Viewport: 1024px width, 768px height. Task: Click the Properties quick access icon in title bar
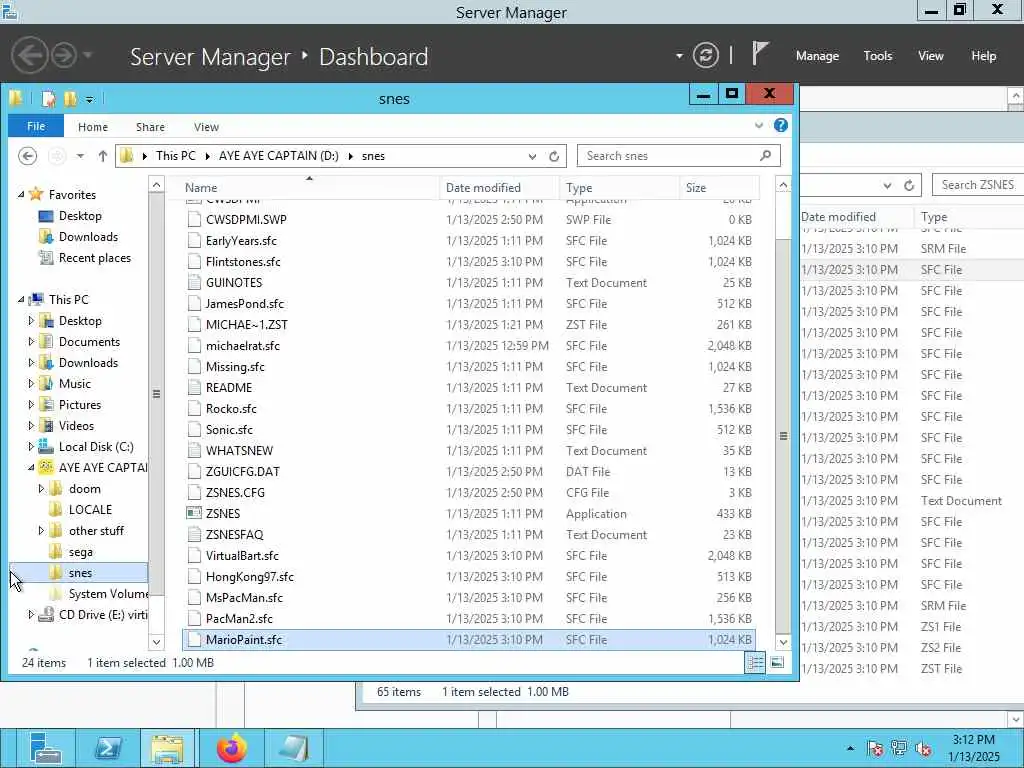(48, 99)
